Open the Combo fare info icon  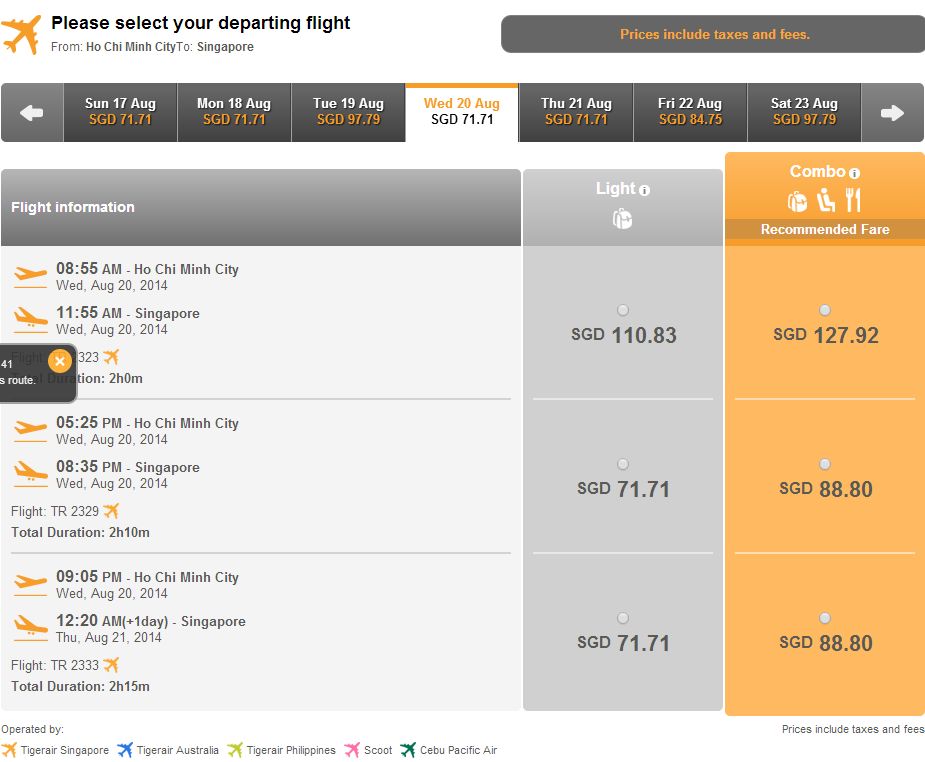point(854,173)
